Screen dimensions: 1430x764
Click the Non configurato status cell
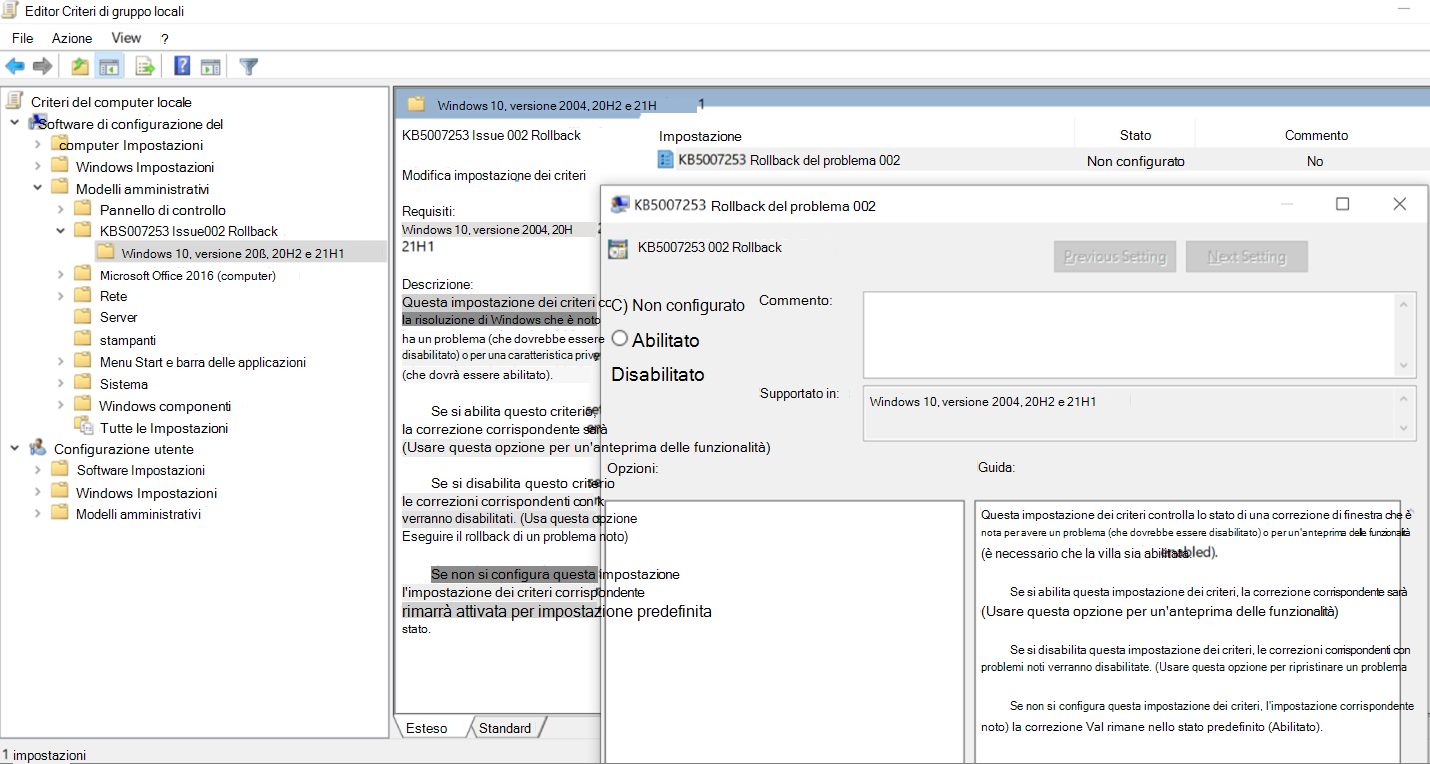1135,160
